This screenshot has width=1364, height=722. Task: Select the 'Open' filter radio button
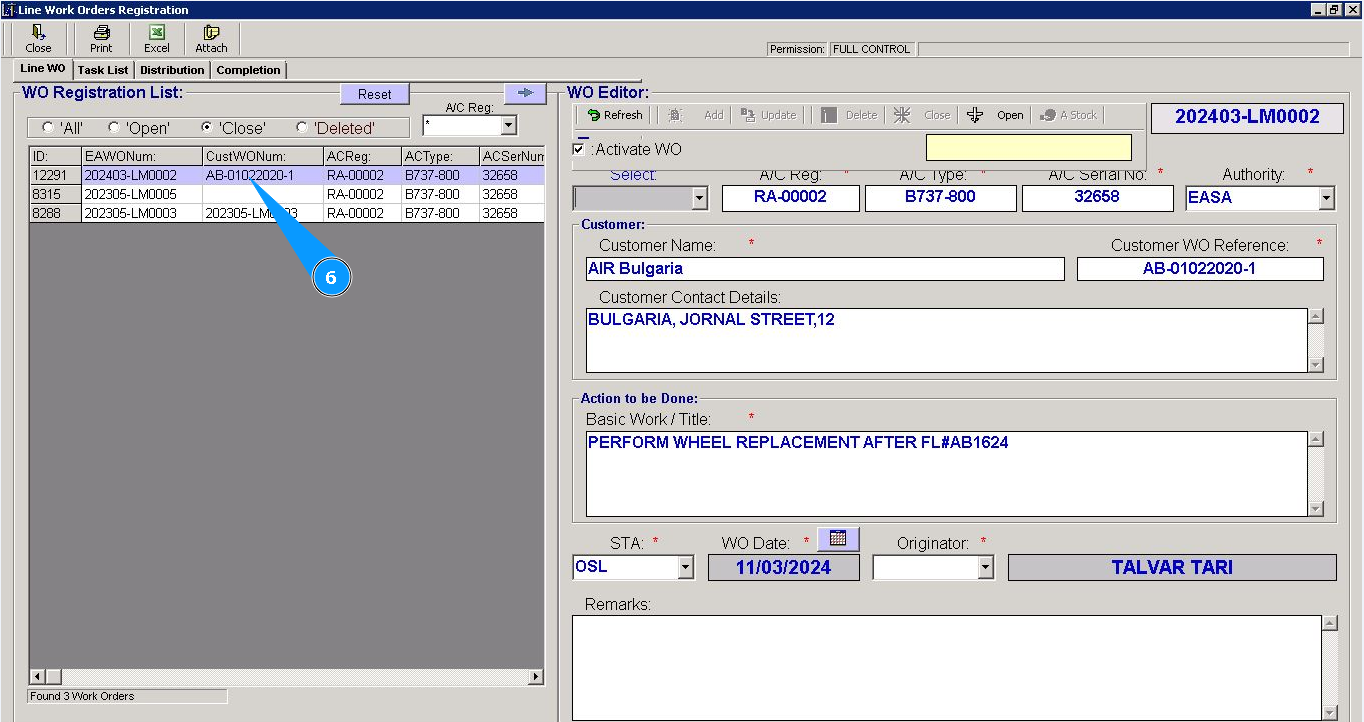(114, 128)
